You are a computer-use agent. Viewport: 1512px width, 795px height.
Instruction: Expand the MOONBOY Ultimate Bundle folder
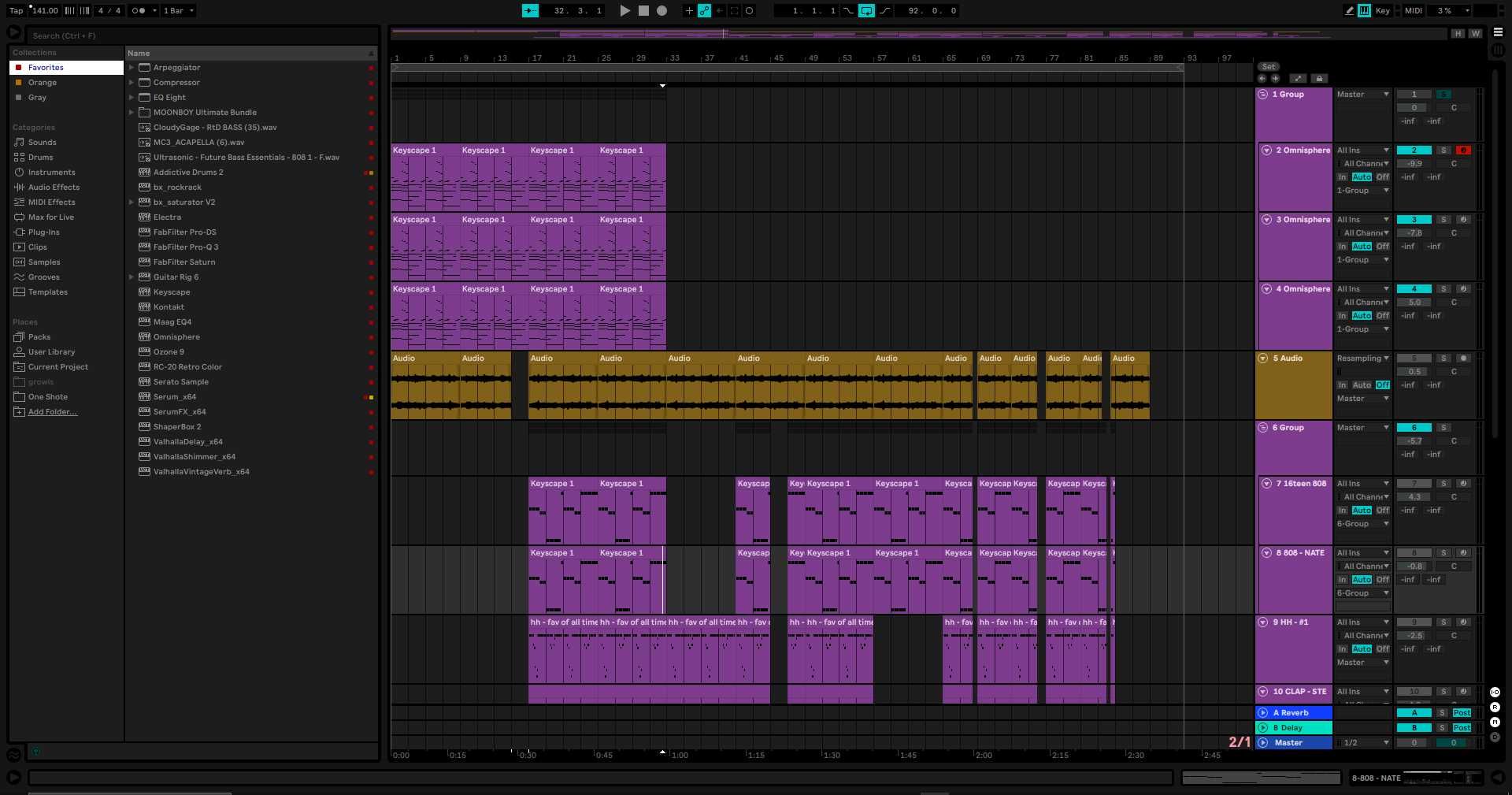pos(132,113)
